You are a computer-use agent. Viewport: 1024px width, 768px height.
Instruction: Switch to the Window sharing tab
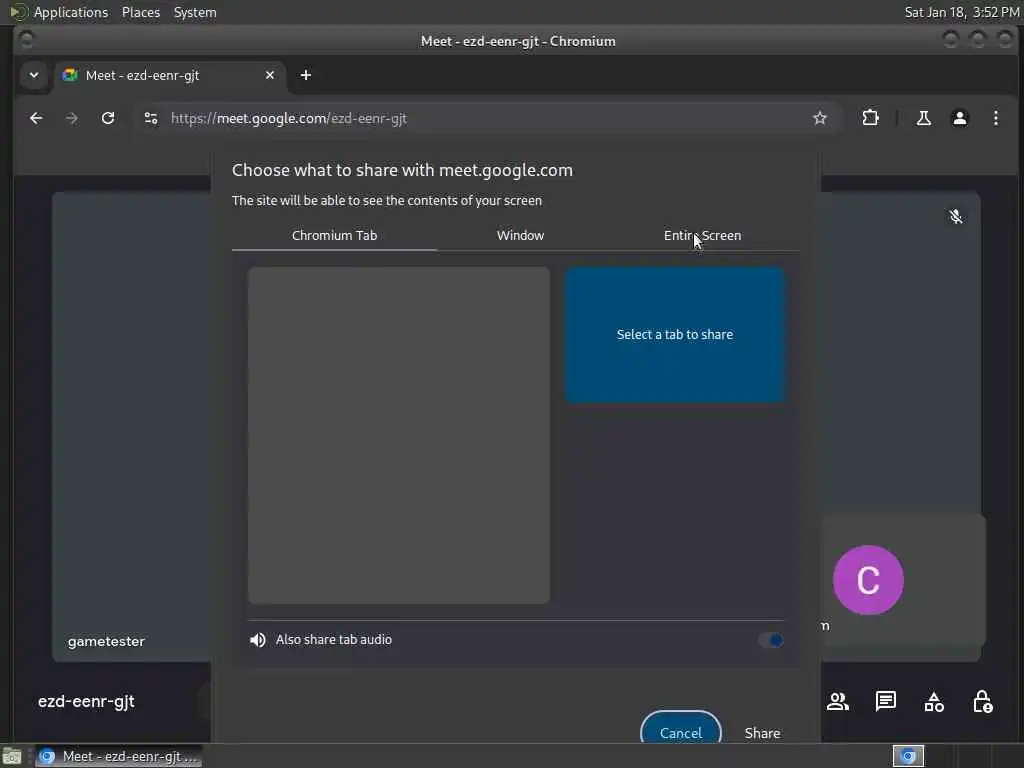coord(520,235)
